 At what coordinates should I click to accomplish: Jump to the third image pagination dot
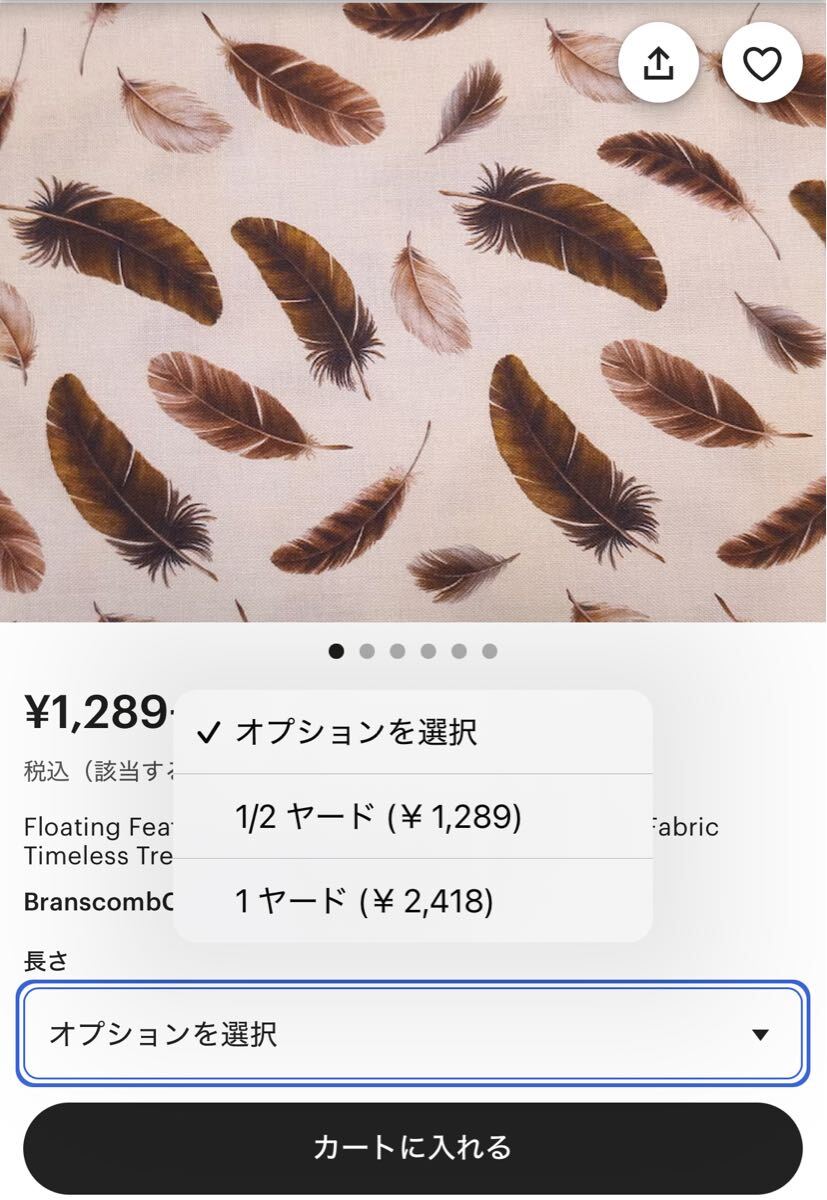coord(398,651)
